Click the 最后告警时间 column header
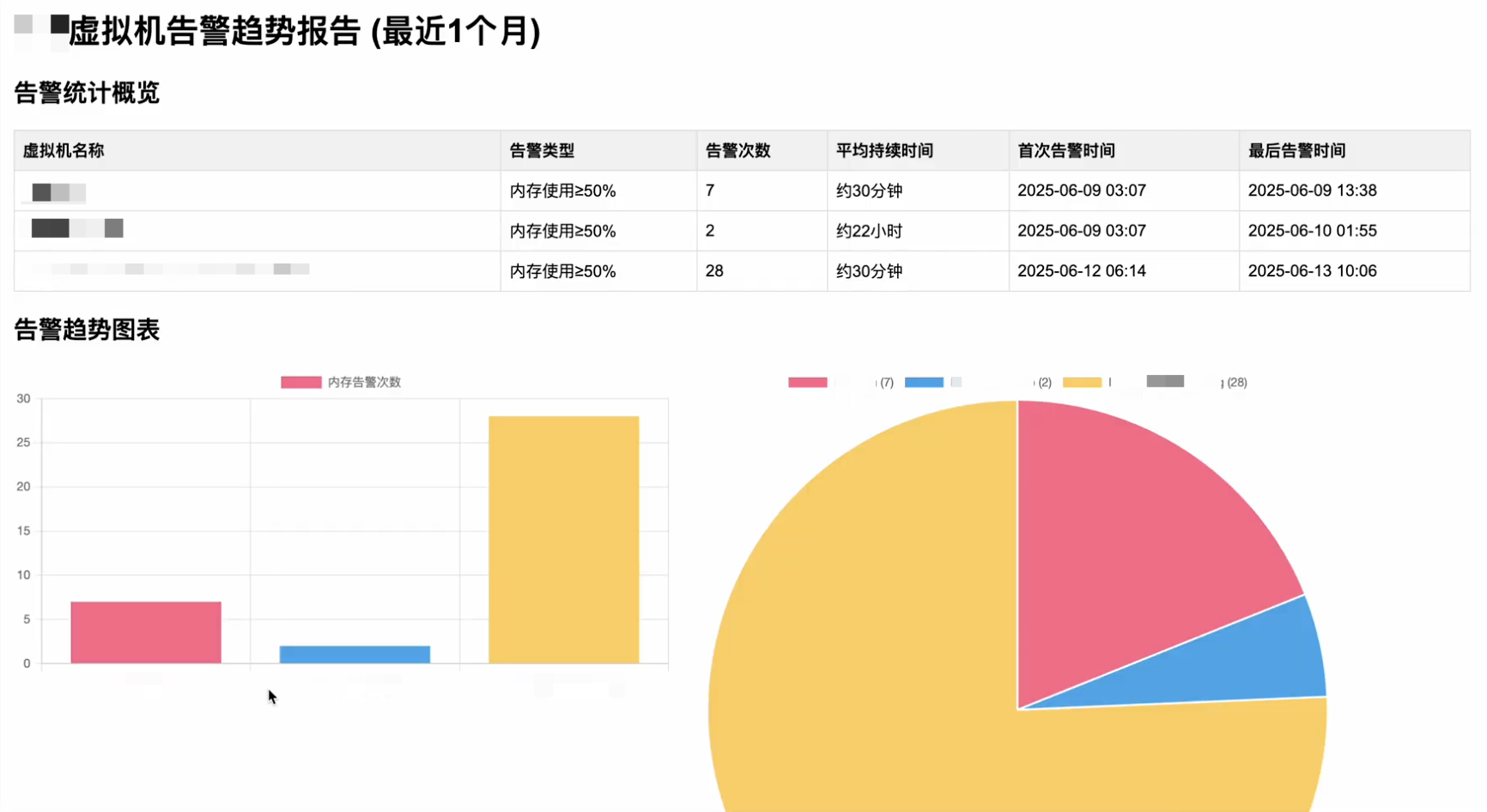The image size is (1487, 812). pyautogui.click(x=1296, y=151)
